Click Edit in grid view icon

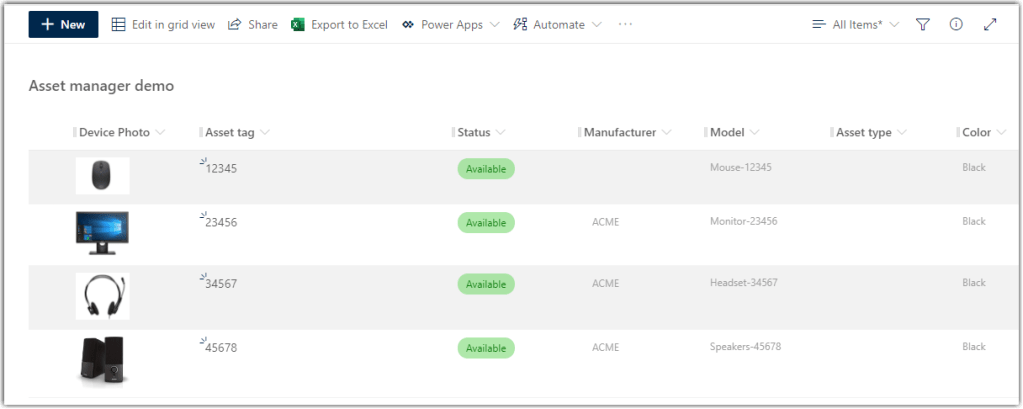coord(119,24)
